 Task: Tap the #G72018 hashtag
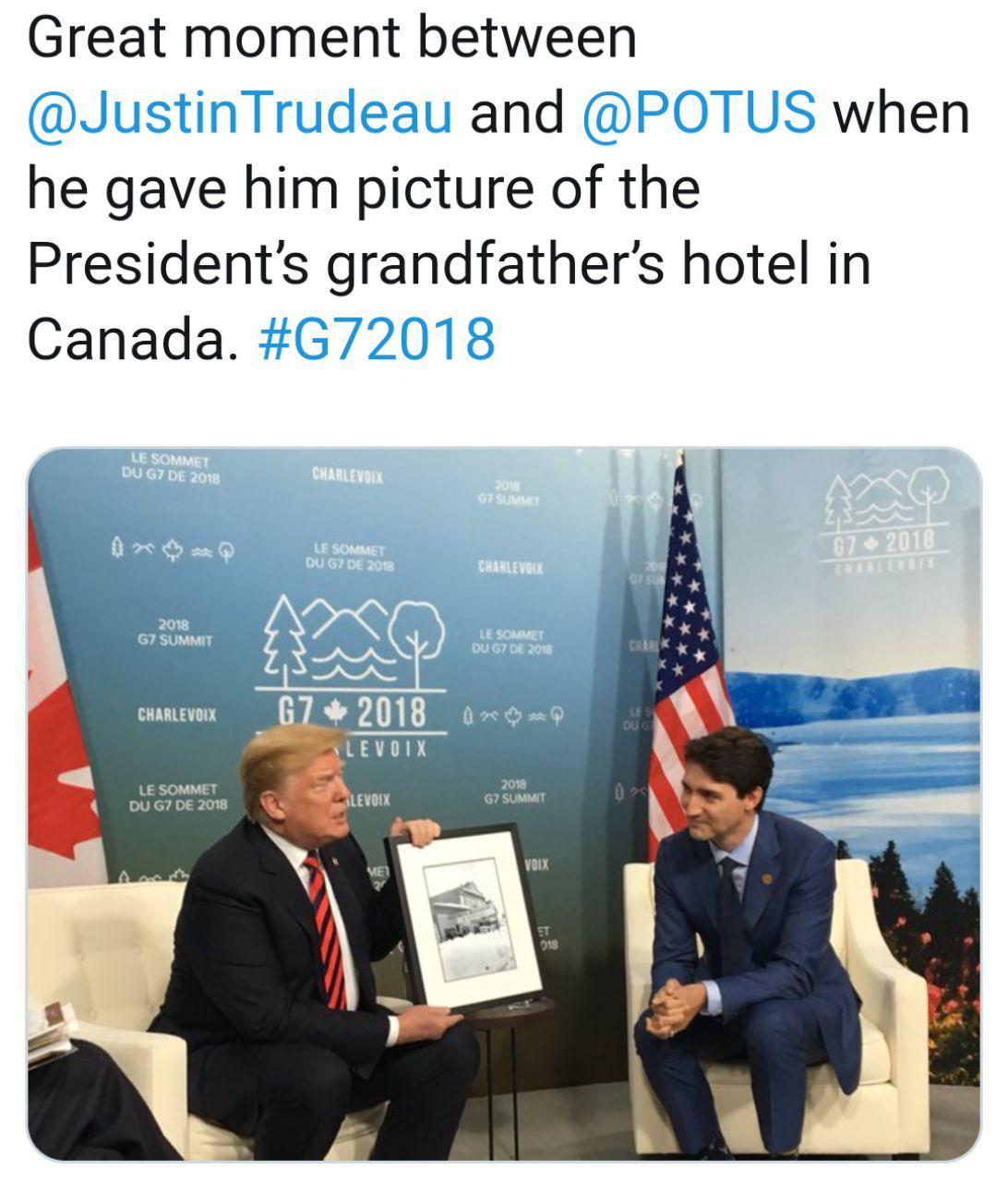378,338
